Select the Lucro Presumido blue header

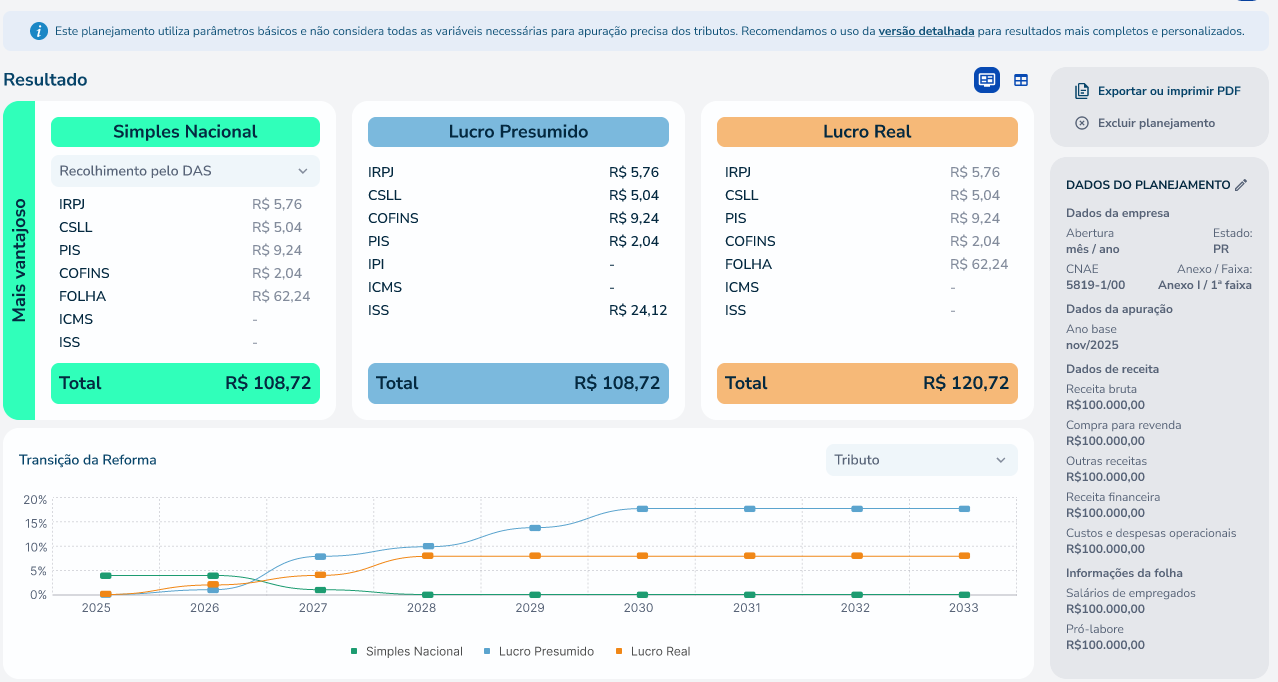coord(518,132)
